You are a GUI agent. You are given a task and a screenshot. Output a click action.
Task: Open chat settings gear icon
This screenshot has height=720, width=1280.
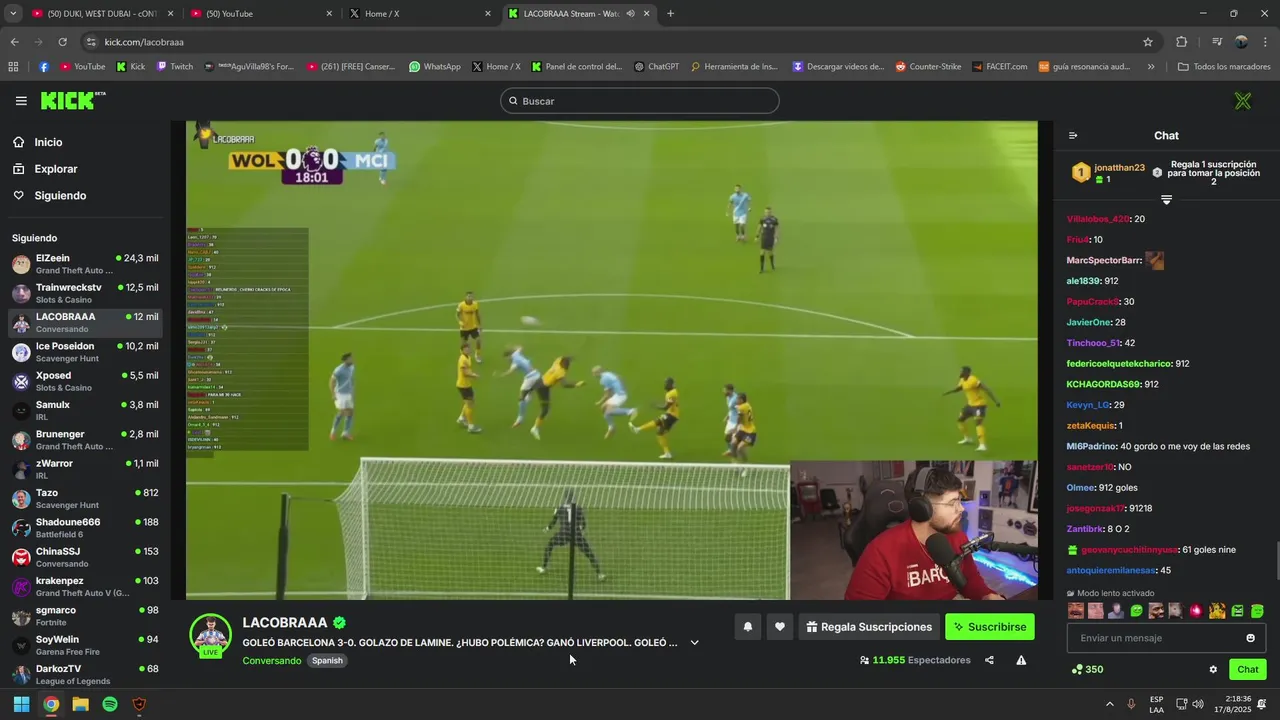pyautogui.click(x=1213, y=670)
